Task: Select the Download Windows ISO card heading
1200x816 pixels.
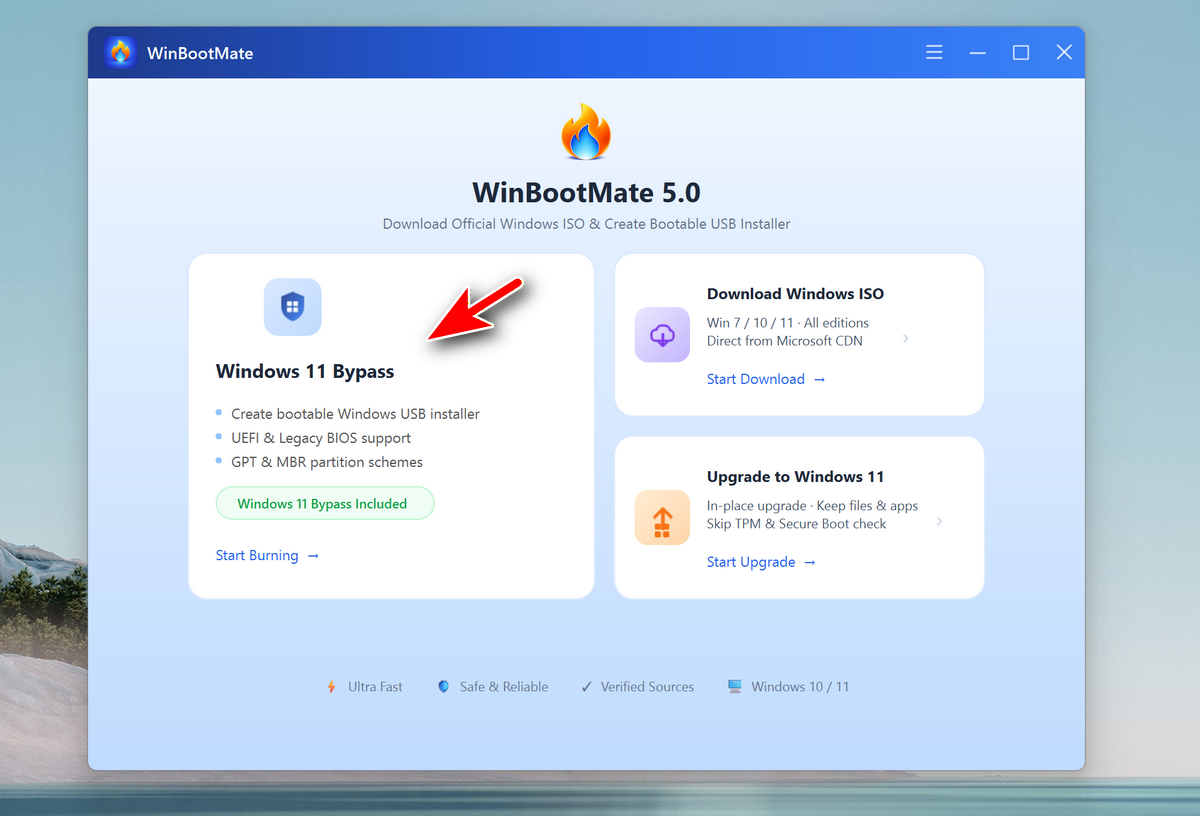Action: [795, 293]
